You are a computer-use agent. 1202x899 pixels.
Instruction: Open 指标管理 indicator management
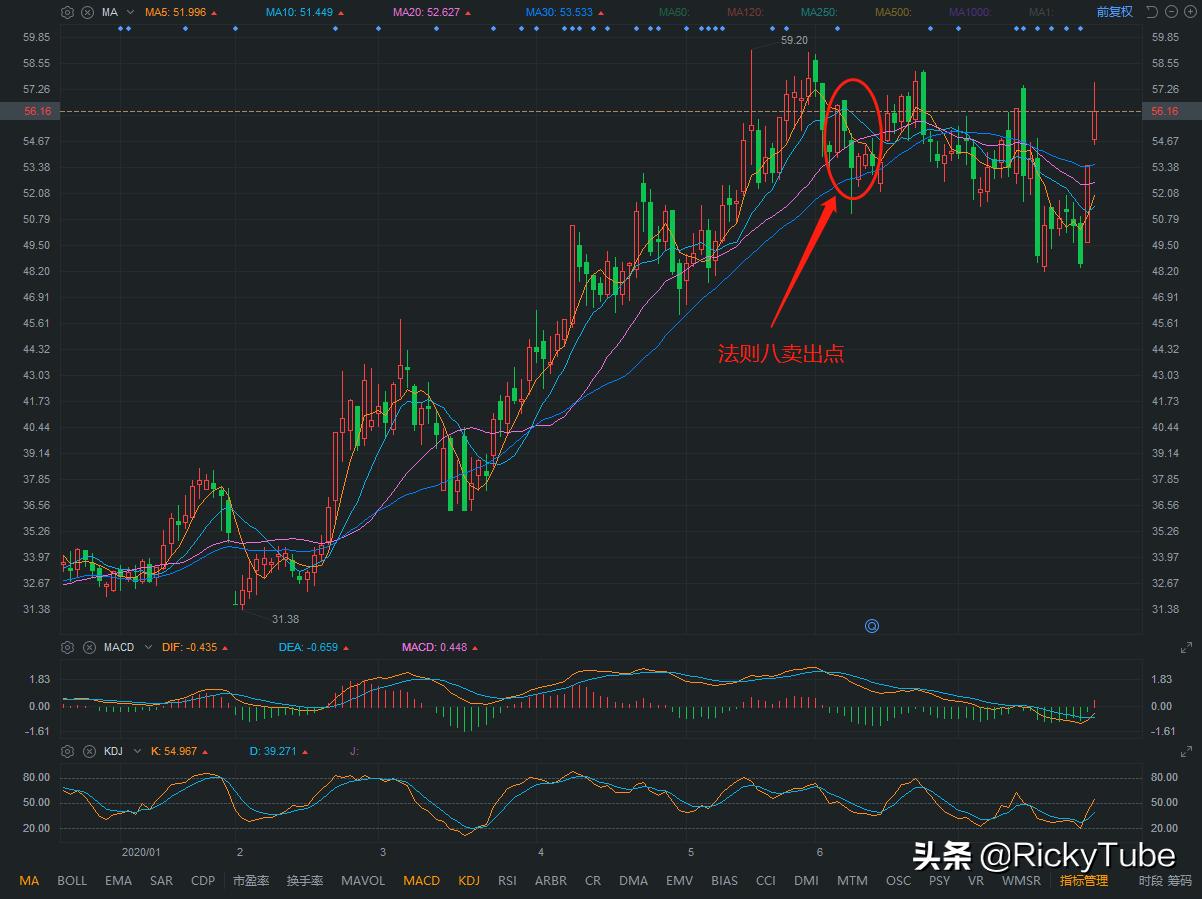coord(1084,881)
